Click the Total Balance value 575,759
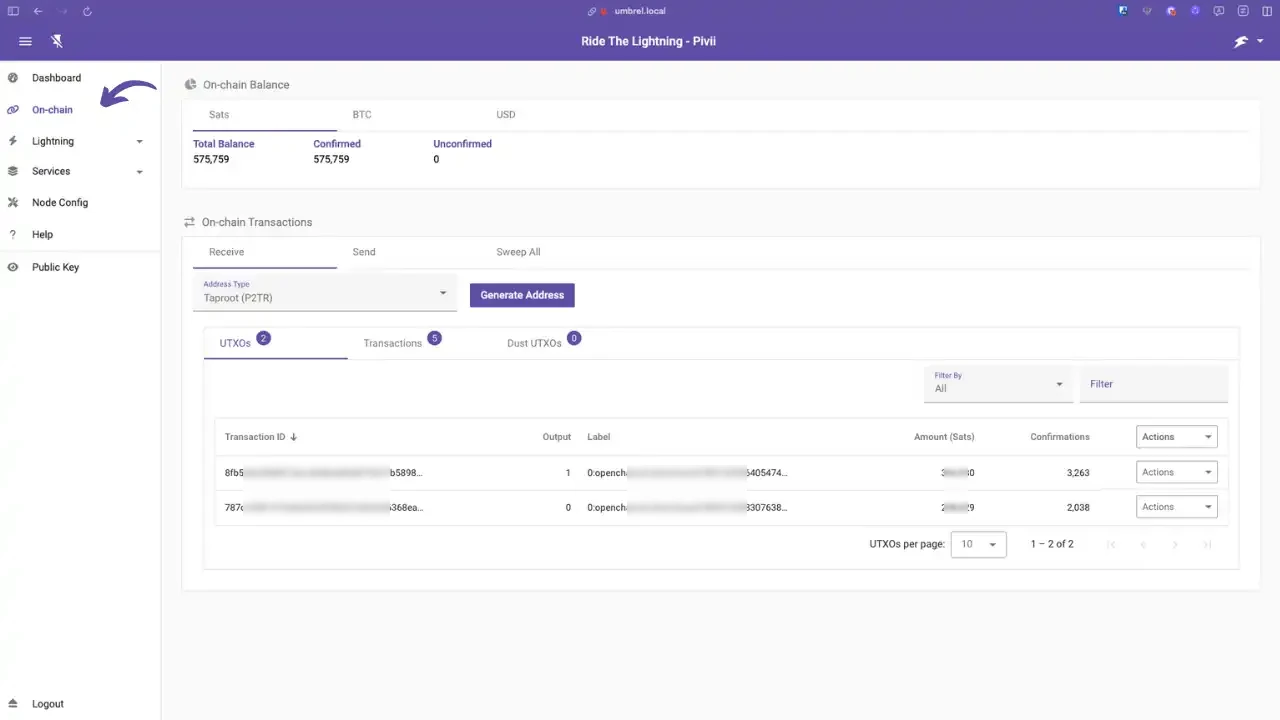Viewport: 1280px width, 720px height. coord(211,159)
